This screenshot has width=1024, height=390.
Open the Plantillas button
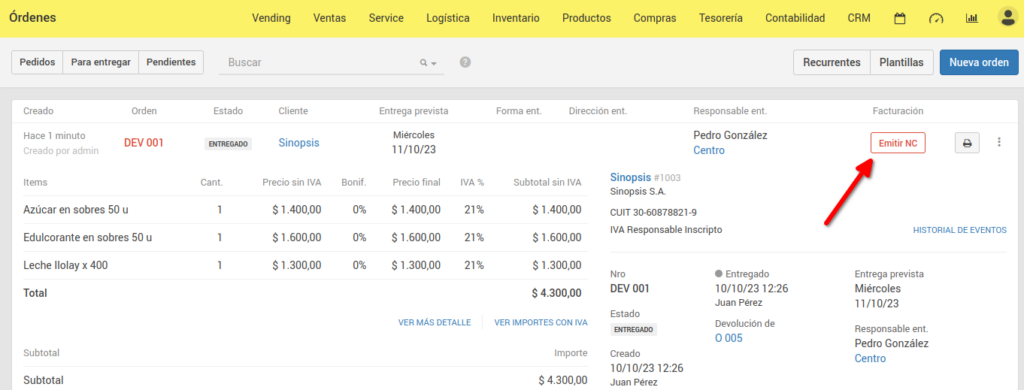(x=901, y=62)
